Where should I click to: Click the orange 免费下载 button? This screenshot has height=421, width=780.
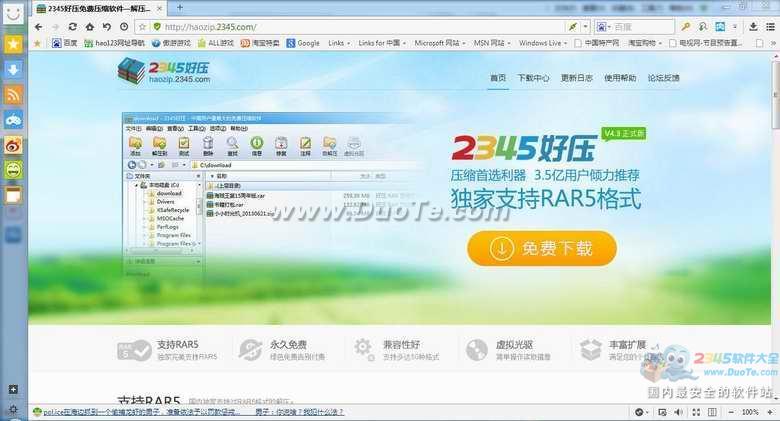[x=541, y=248]
